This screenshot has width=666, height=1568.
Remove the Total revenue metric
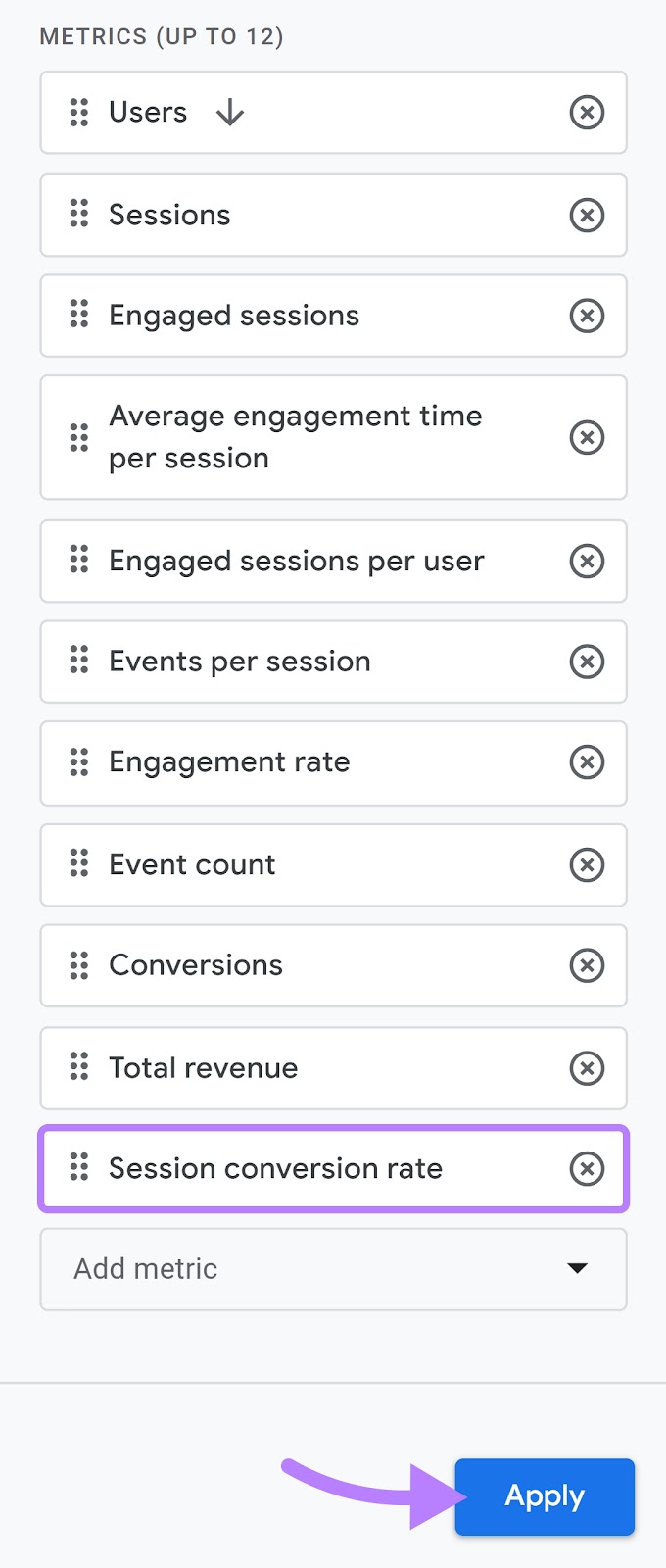pos(587,1068)
